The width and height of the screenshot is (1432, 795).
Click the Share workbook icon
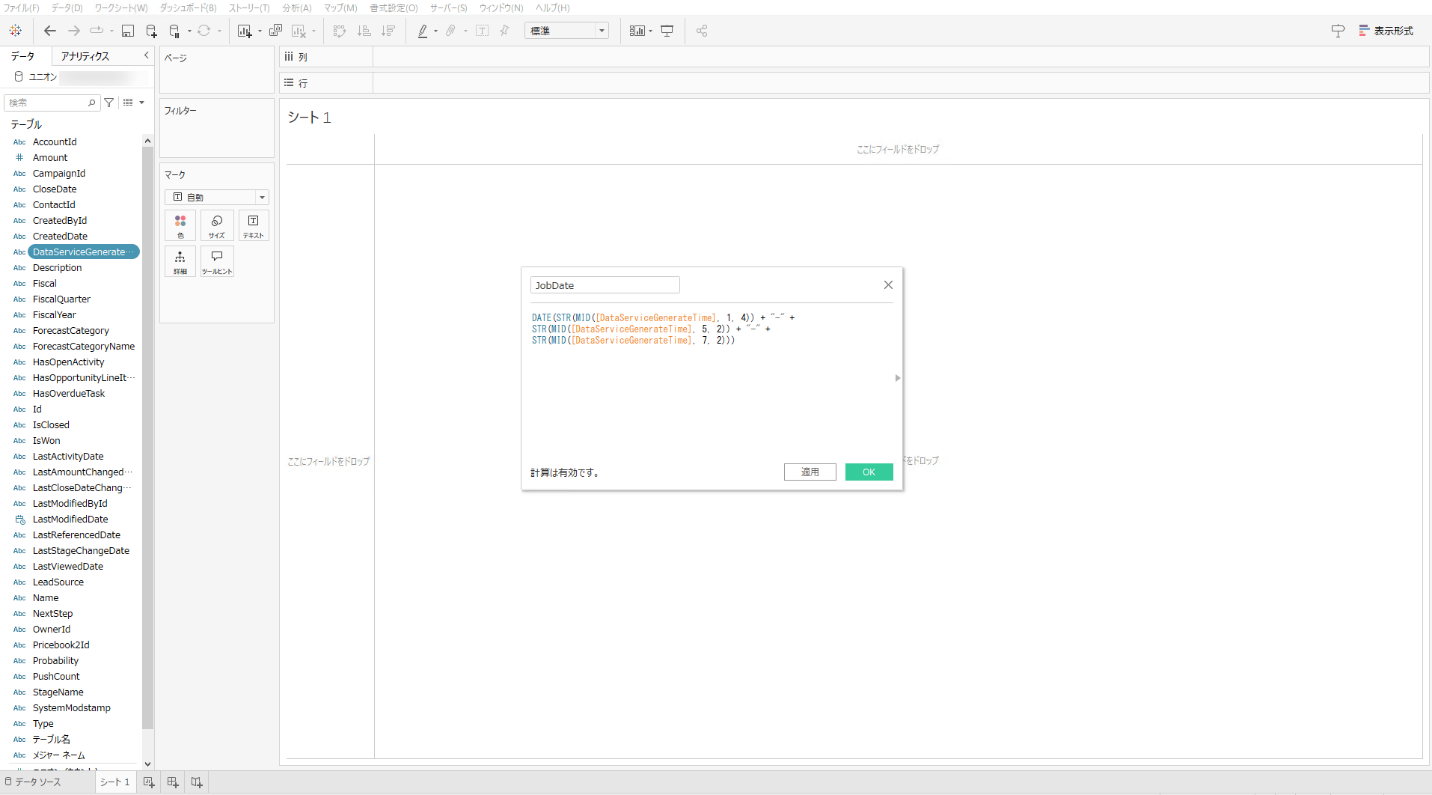click(x=702, y=31)
